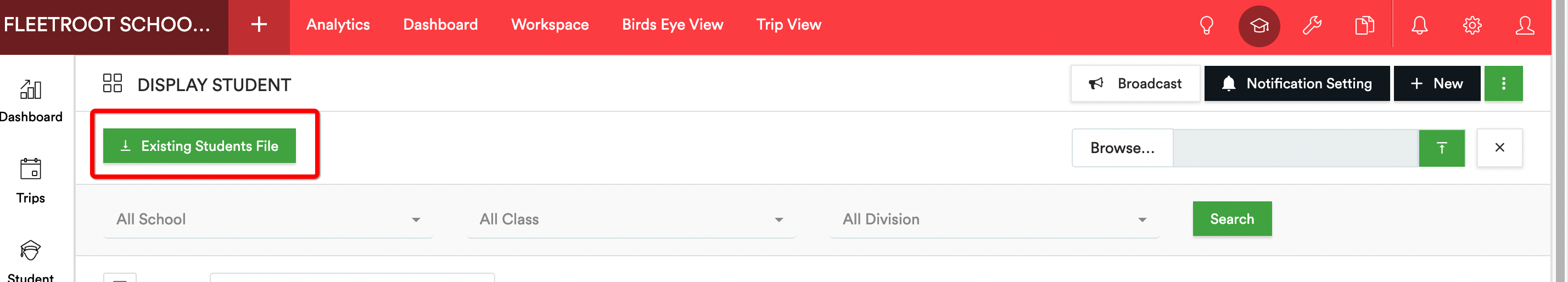The image size is (1568, 282).
Task: Click the Existing Students File button
Action: pos(200,146)
